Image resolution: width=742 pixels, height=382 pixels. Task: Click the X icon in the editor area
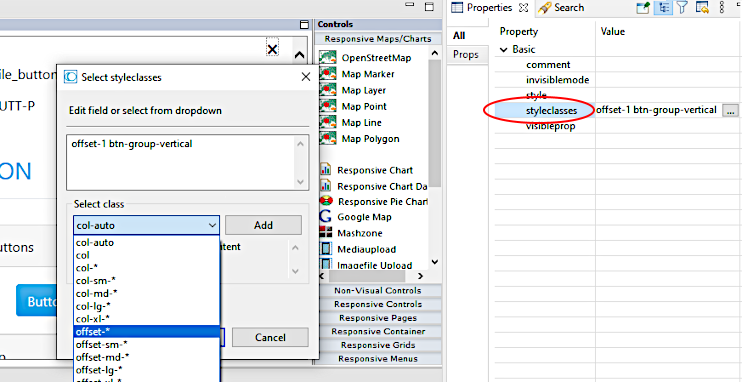pyautogui.click(x=272, y=49)
